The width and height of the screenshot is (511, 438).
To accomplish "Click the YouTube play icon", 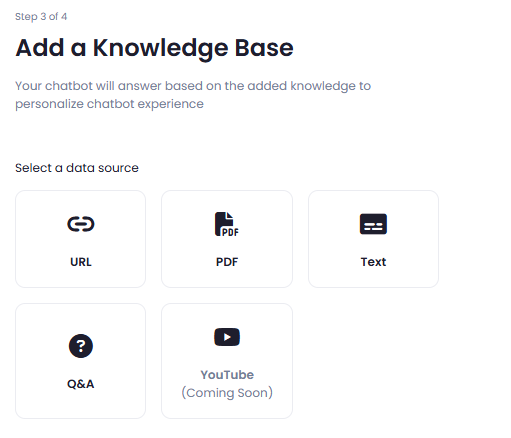I will coord(227,337).
